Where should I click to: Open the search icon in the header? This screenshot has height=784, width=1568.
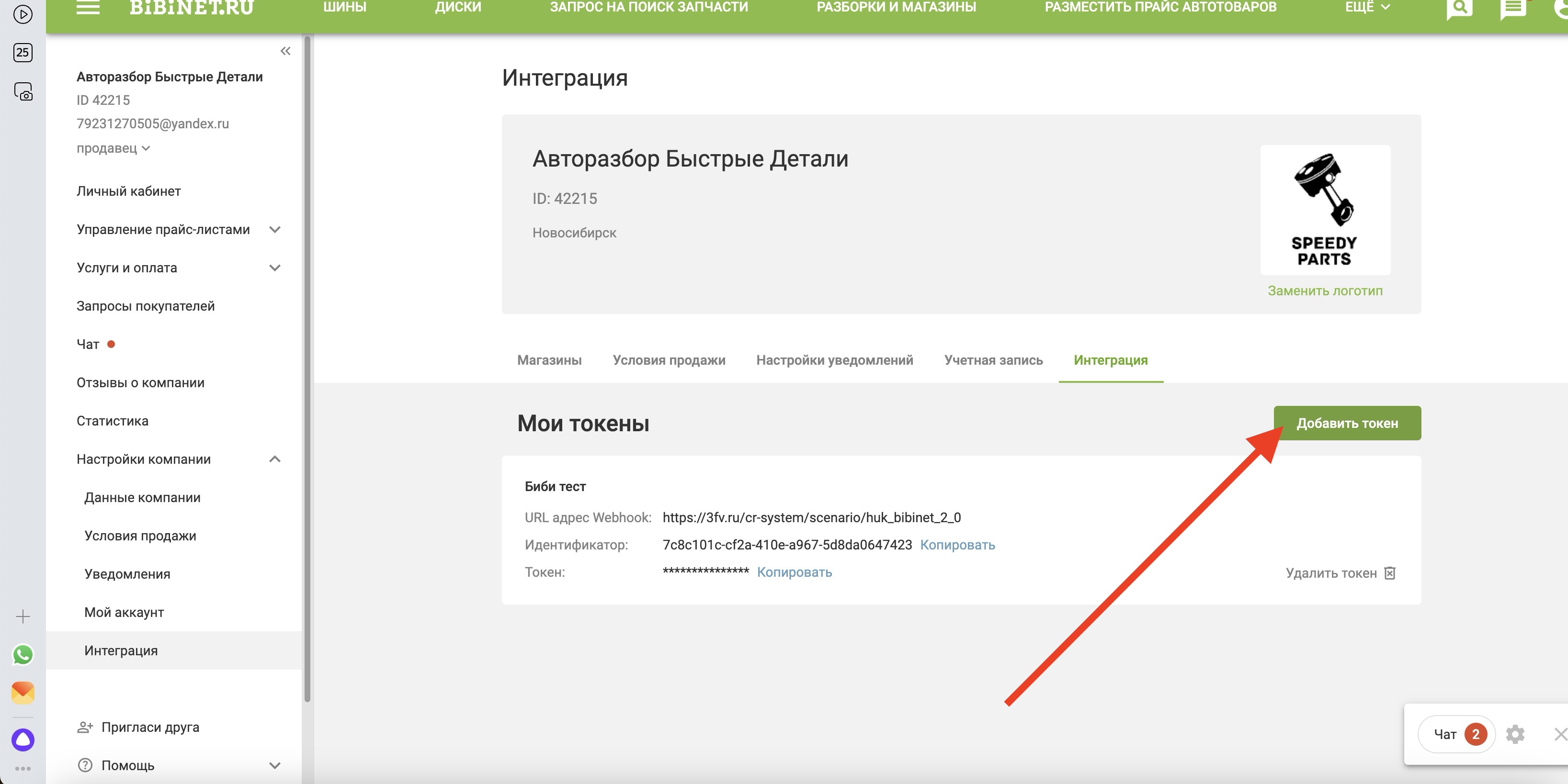pos(1459,9)
